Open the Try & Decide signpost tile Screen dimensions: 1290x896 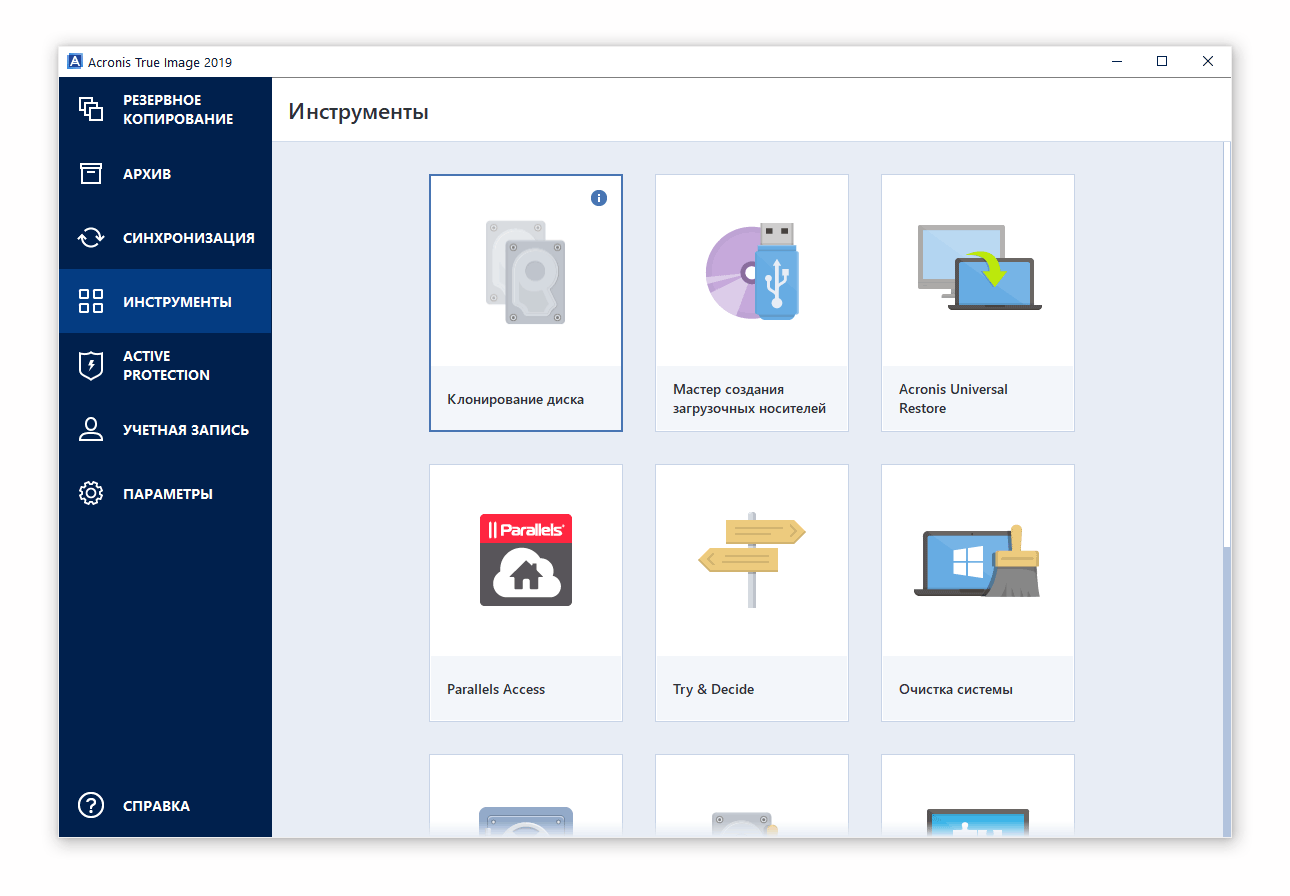tap(752, 593)
